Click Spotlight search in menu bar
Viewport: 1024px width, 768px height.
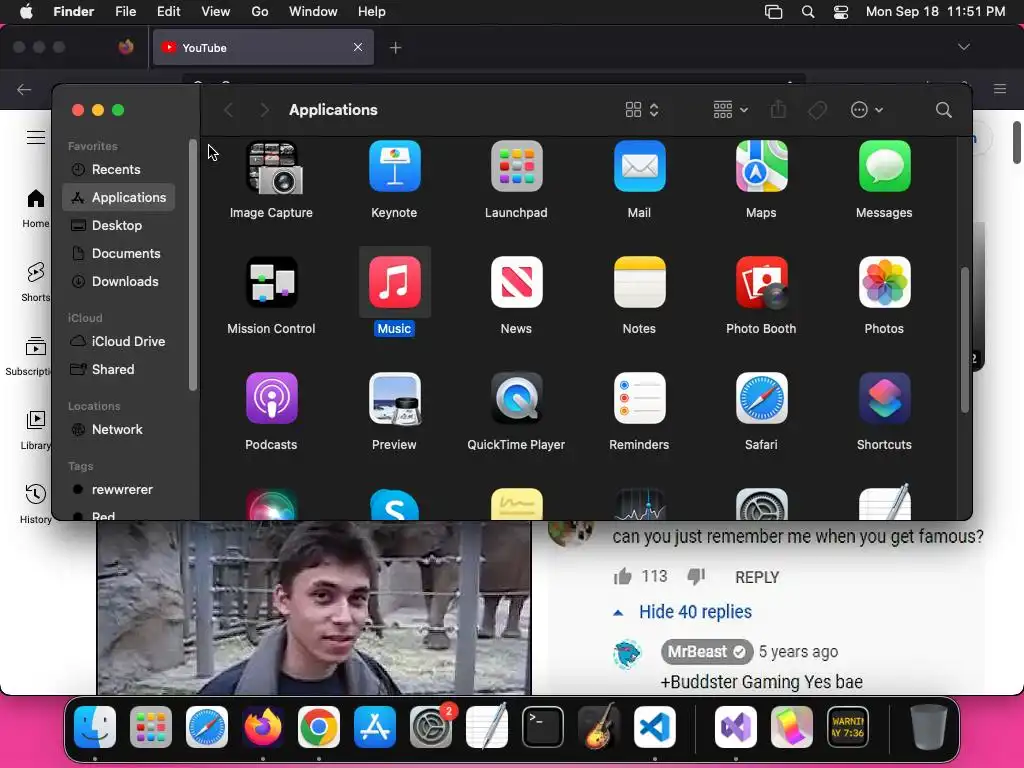point(808,12)
